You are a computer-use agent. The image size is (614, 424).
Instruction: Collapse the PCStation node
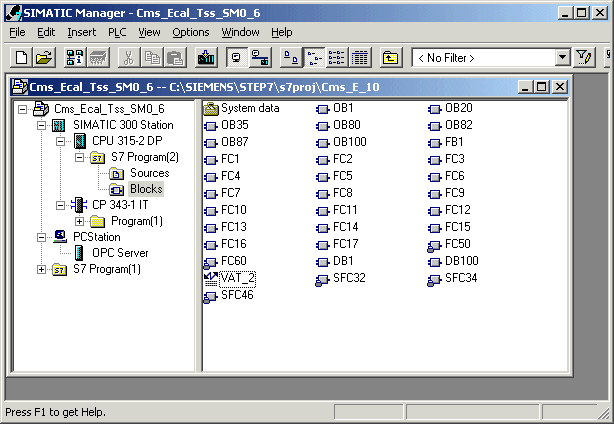coord(41,237)
